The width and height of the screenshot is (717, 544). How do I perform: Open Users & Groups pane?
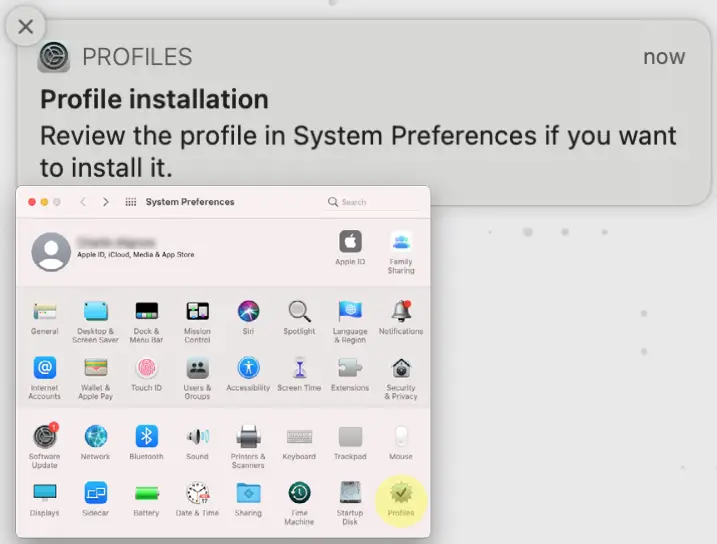(x=197, y=378)
